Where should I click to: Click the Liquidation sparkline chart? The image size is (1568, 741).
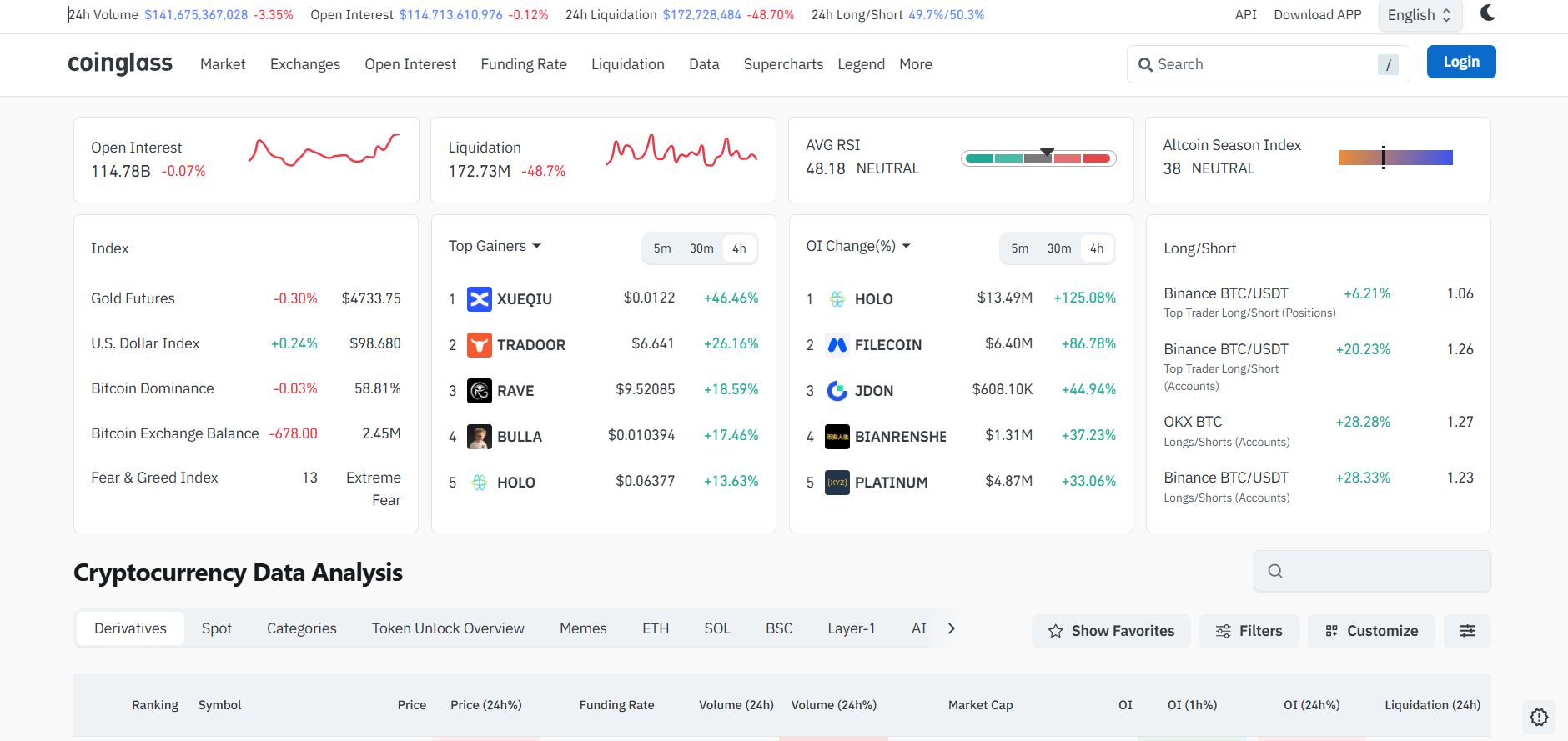(682, 150)
